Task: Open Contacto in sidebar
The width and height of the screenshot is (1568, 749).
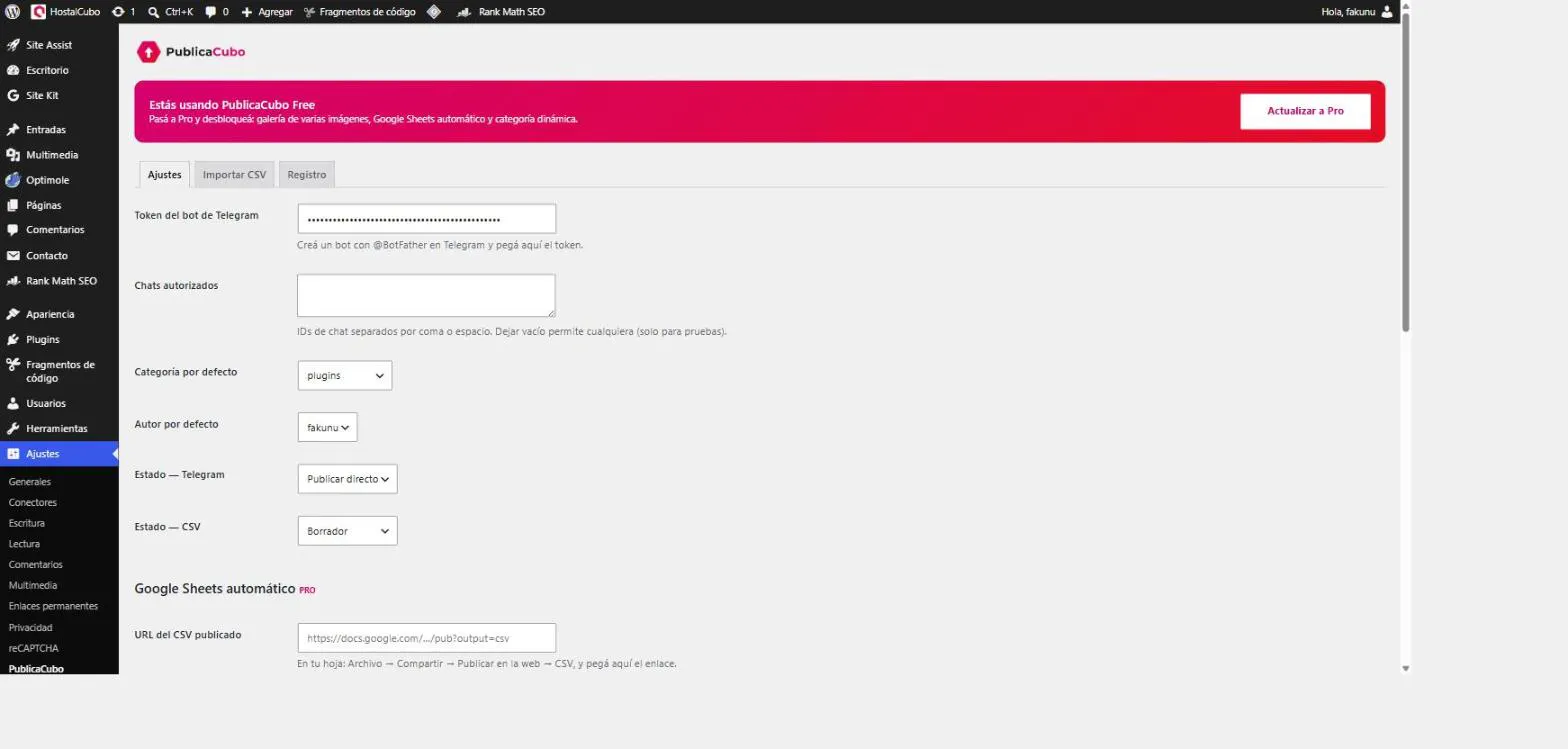Action: click(59, 255)
